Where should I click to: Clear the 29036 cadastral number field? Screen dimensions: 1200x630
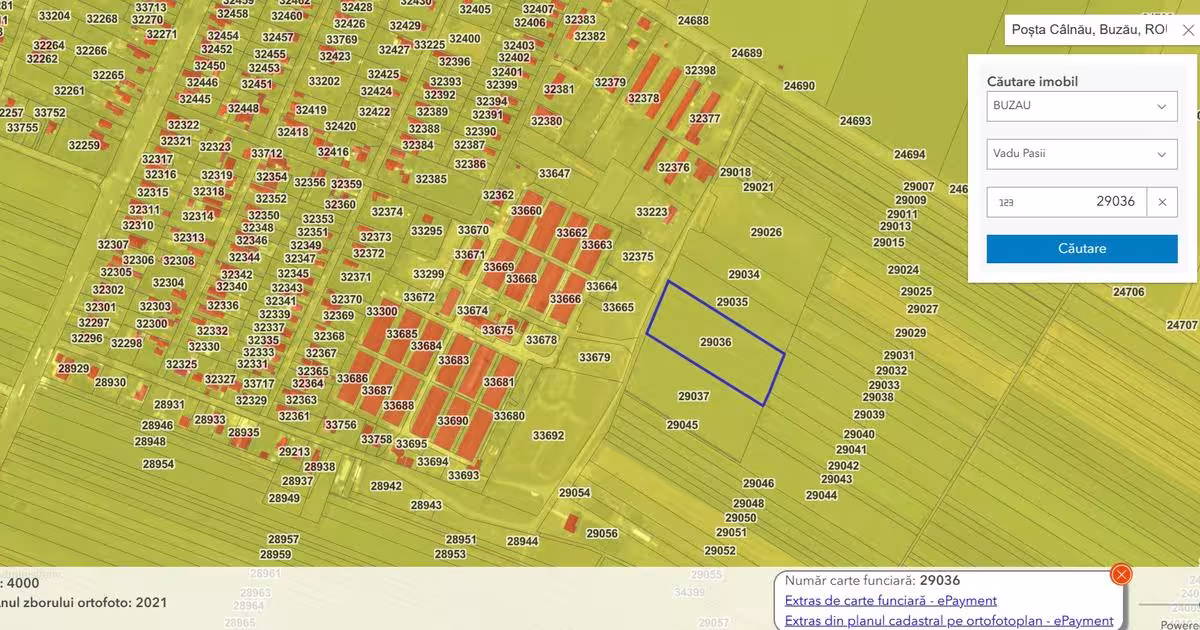[1162, 202]
